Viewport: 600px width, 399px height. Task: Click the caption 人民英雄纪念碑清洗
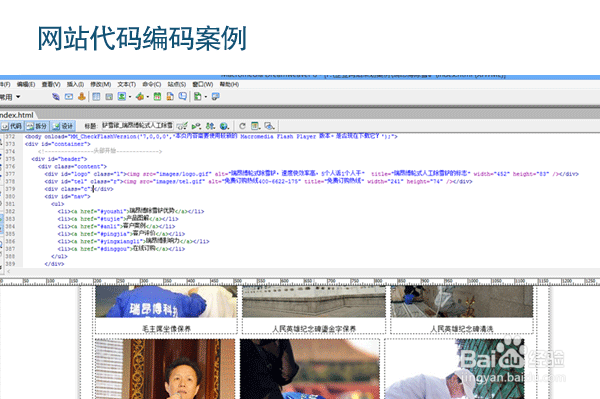461,329
